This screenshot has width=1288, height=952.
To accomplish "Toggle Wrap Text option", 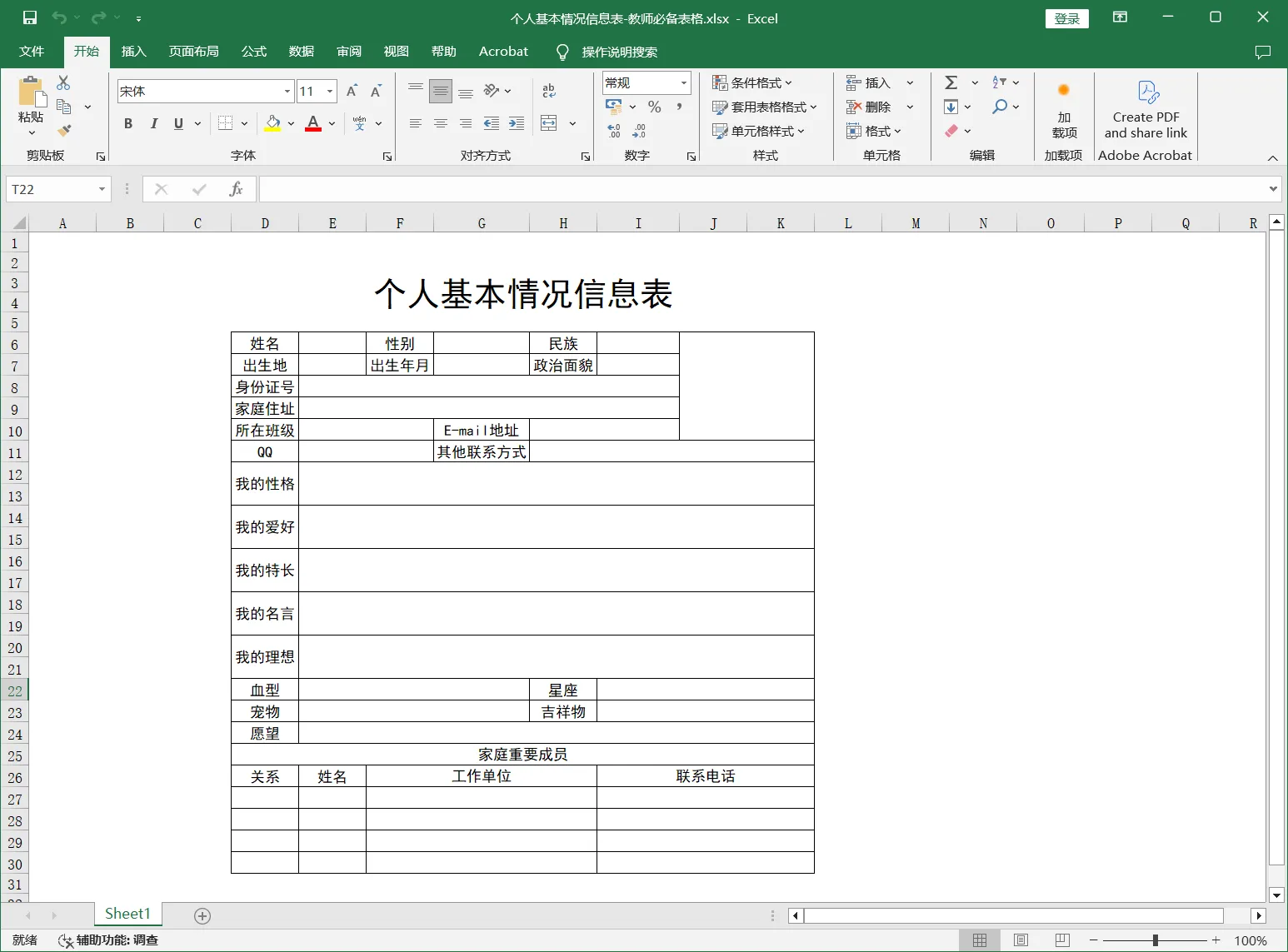I will pyautogui.click(x=549, y=91).
